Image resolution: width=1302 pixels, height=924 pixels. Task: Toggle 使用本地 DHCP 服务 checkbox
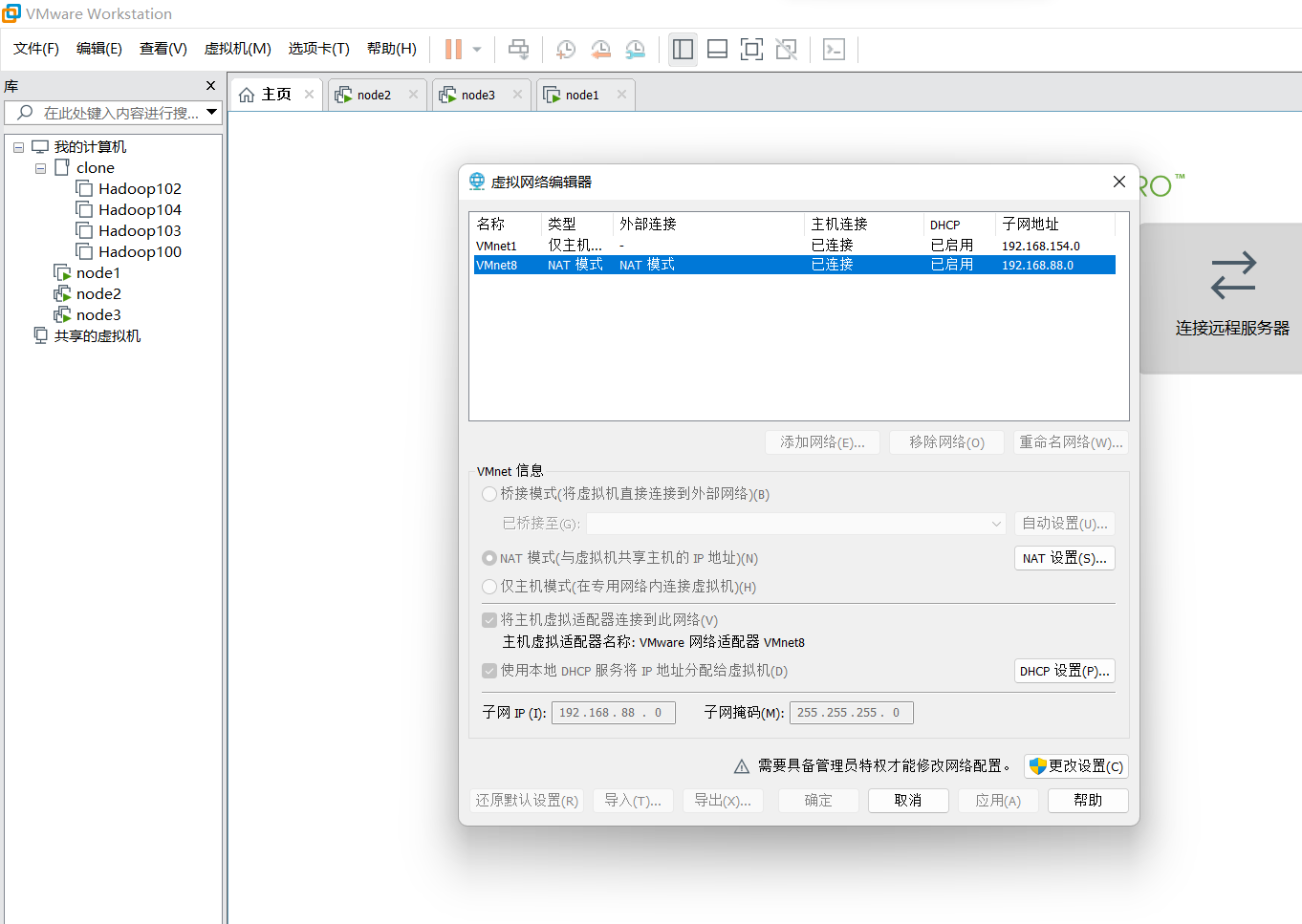coord(489,671)
